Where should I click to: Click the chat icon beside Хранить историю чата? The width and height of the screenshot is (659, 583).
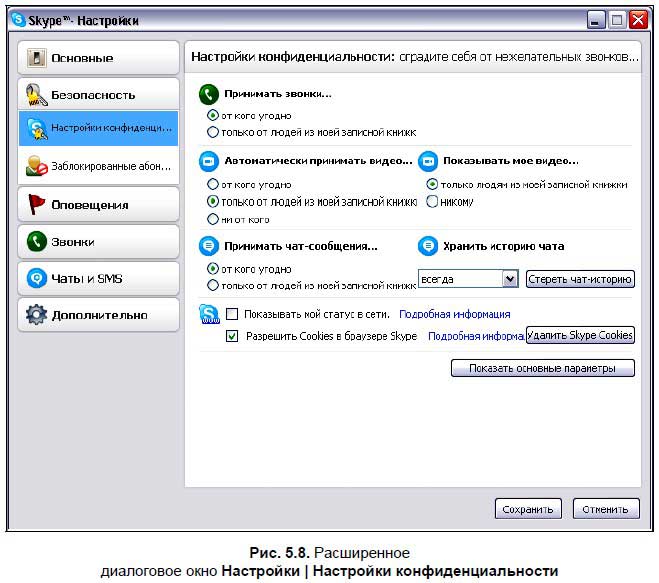pos(427,246)
